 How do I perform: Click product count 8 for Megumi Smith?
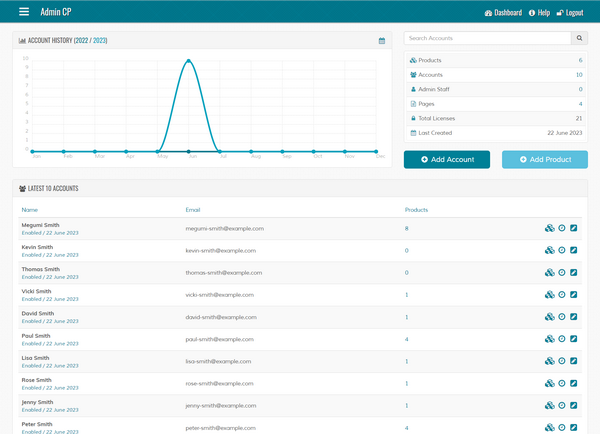point(406,228)
